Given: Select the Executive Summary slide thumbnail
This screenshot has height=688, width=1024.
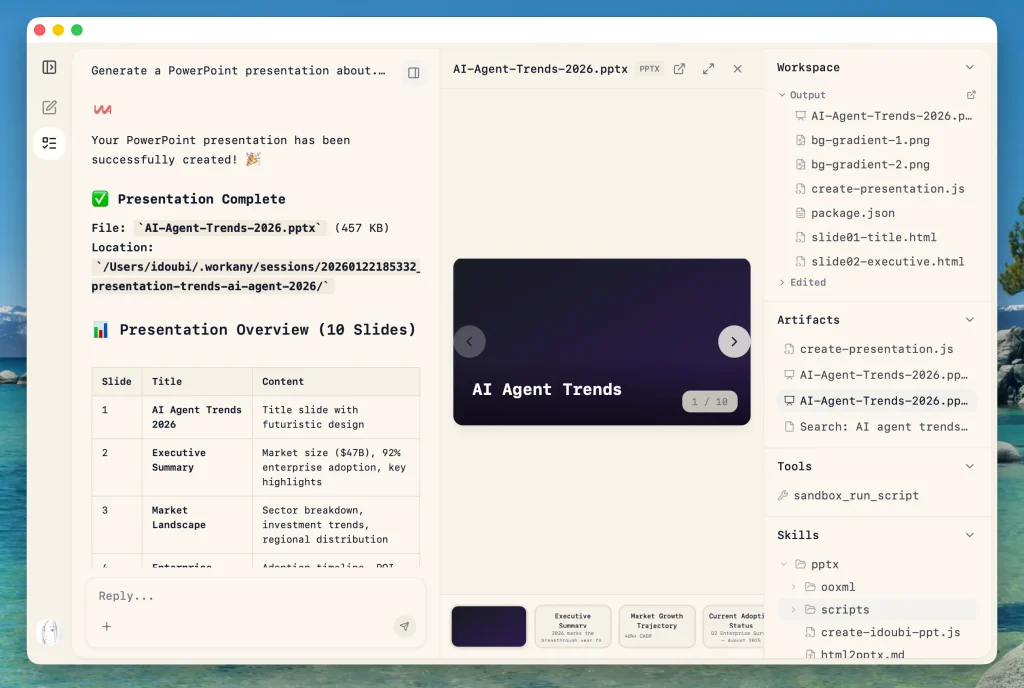Looking at the screenshot, I should tap(572, 625).
